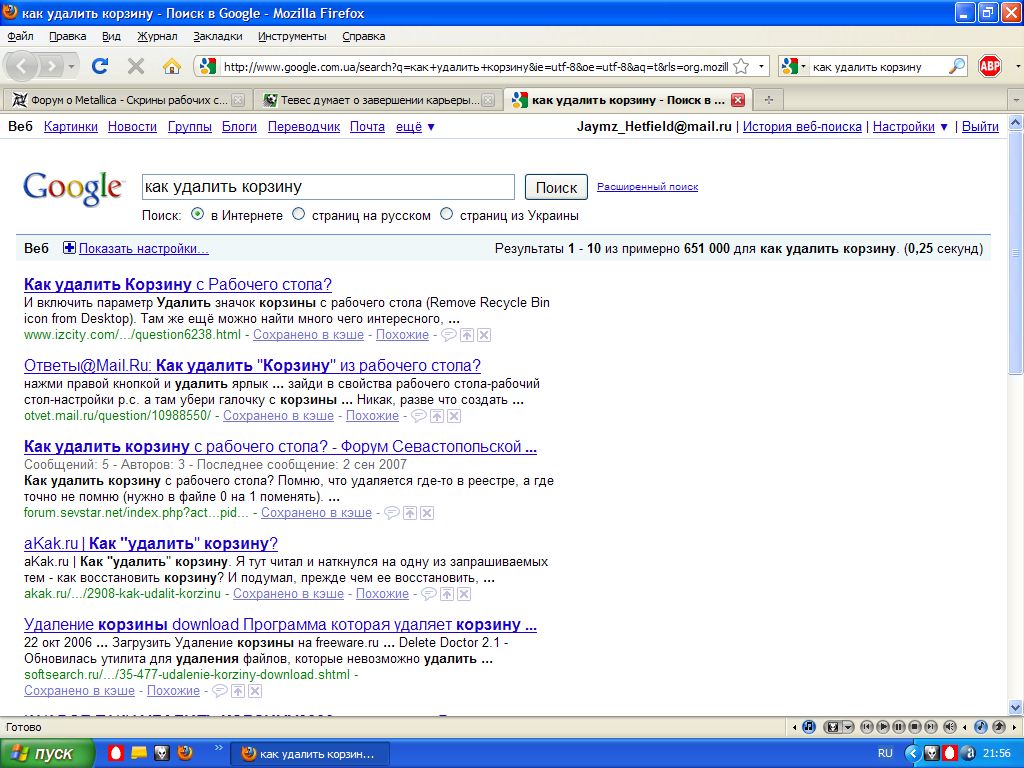Click the 'Поиск' search button
The height and width of the screenshot is (768, 1024).
[556, 187]
